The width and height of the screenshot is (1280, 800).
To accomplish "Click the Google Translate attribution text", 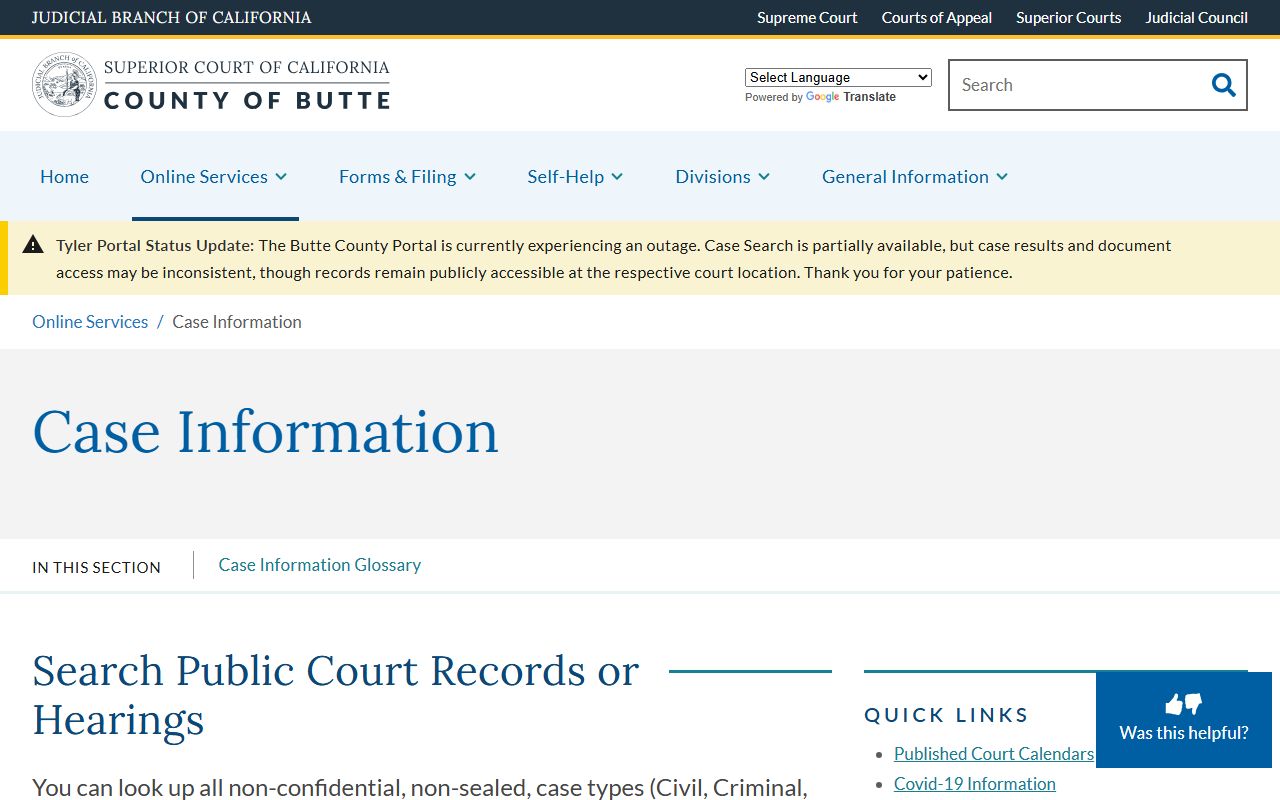I will 820,97.
